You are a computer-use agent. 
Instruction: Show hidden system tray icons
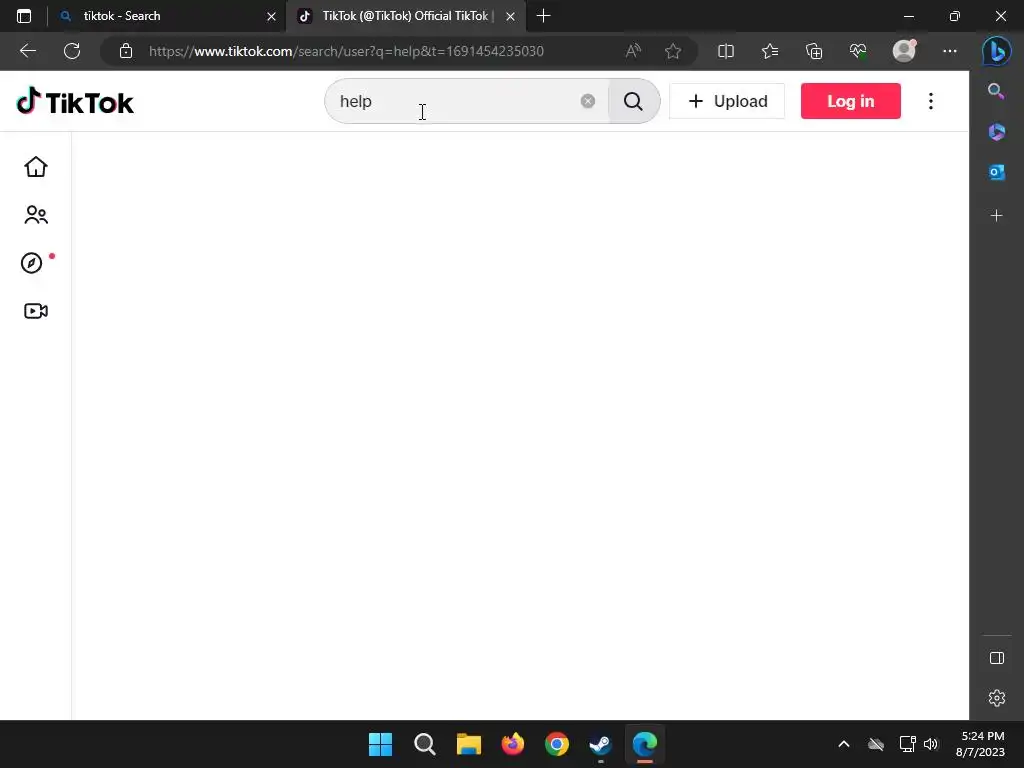(844, 744)
